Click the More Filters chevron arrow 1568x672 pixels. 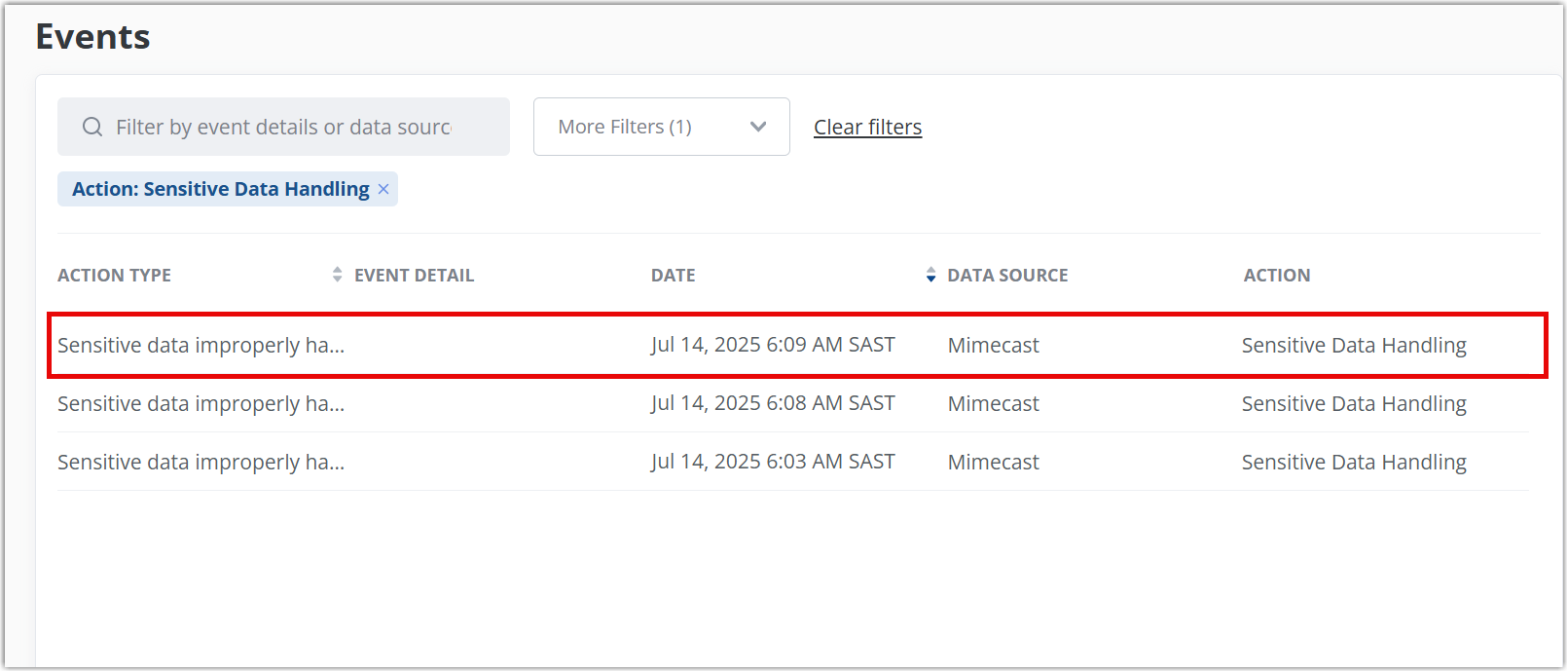coord(758,127)
